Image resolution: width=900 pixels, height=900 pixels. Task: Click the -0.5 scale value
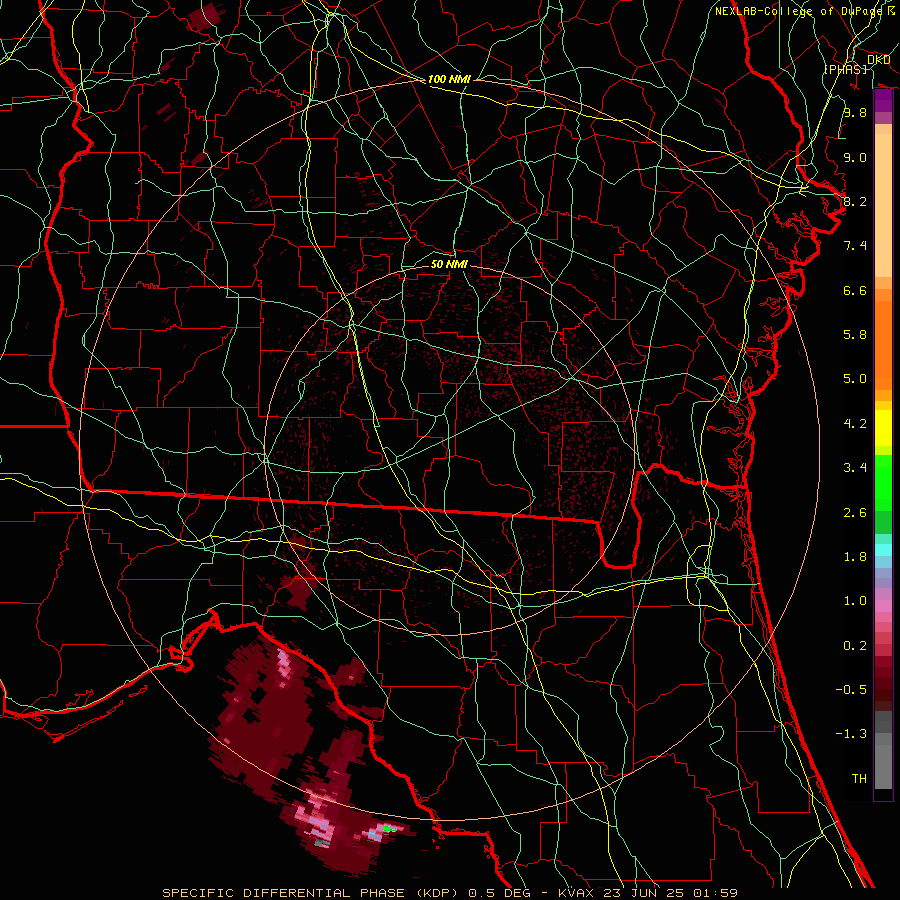[851, 690]
